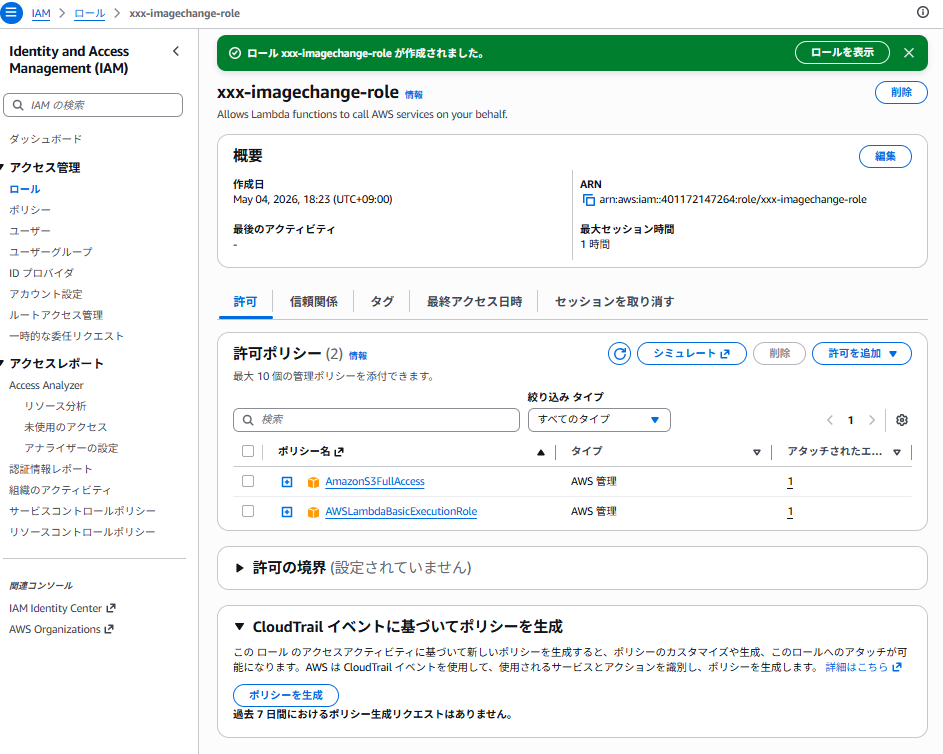
Task: Click the sort arrow for タイプ column
Action: (x=757, y=452)
